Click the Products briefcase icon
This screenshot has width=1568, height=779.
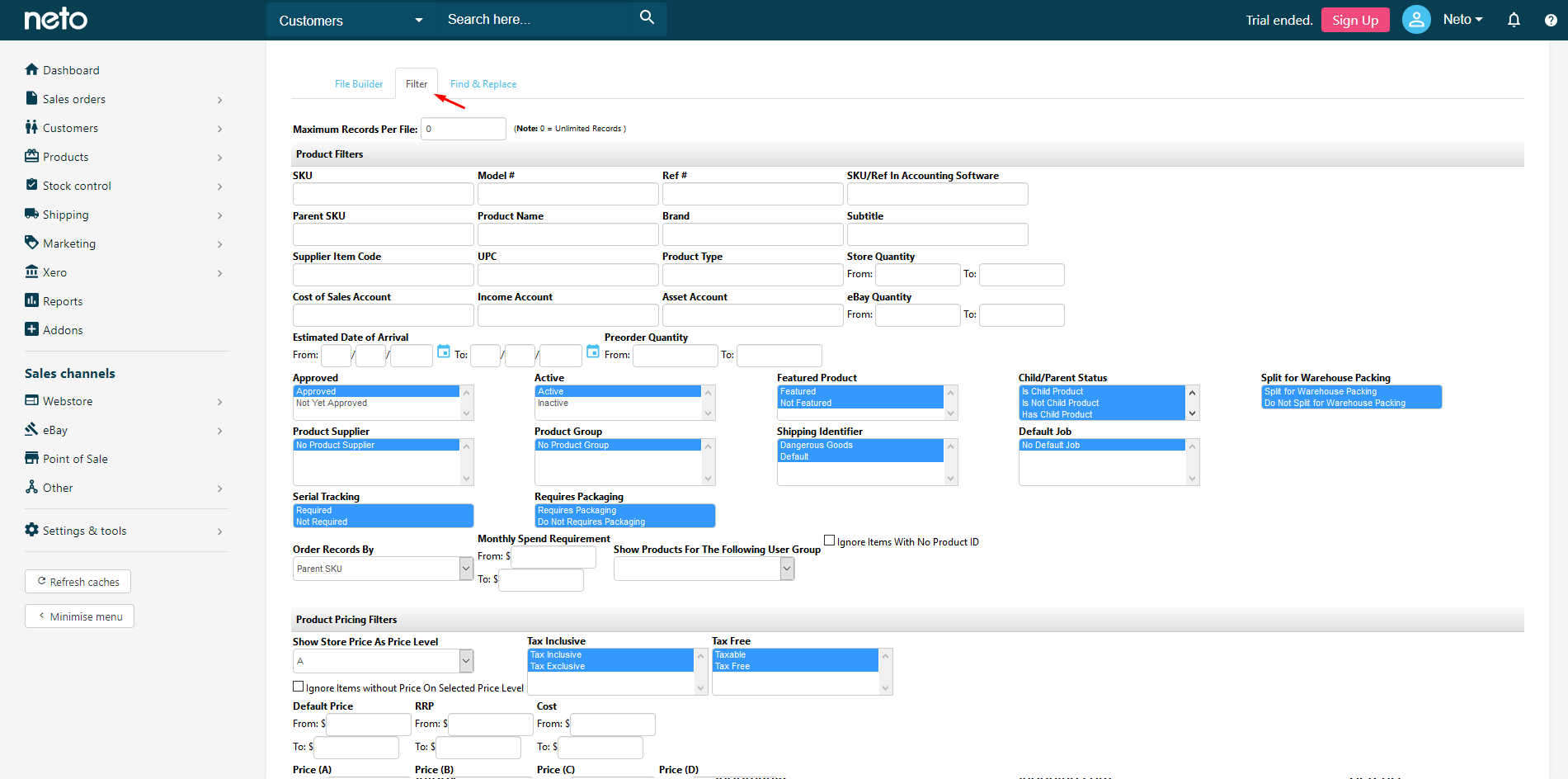point(31,156)
